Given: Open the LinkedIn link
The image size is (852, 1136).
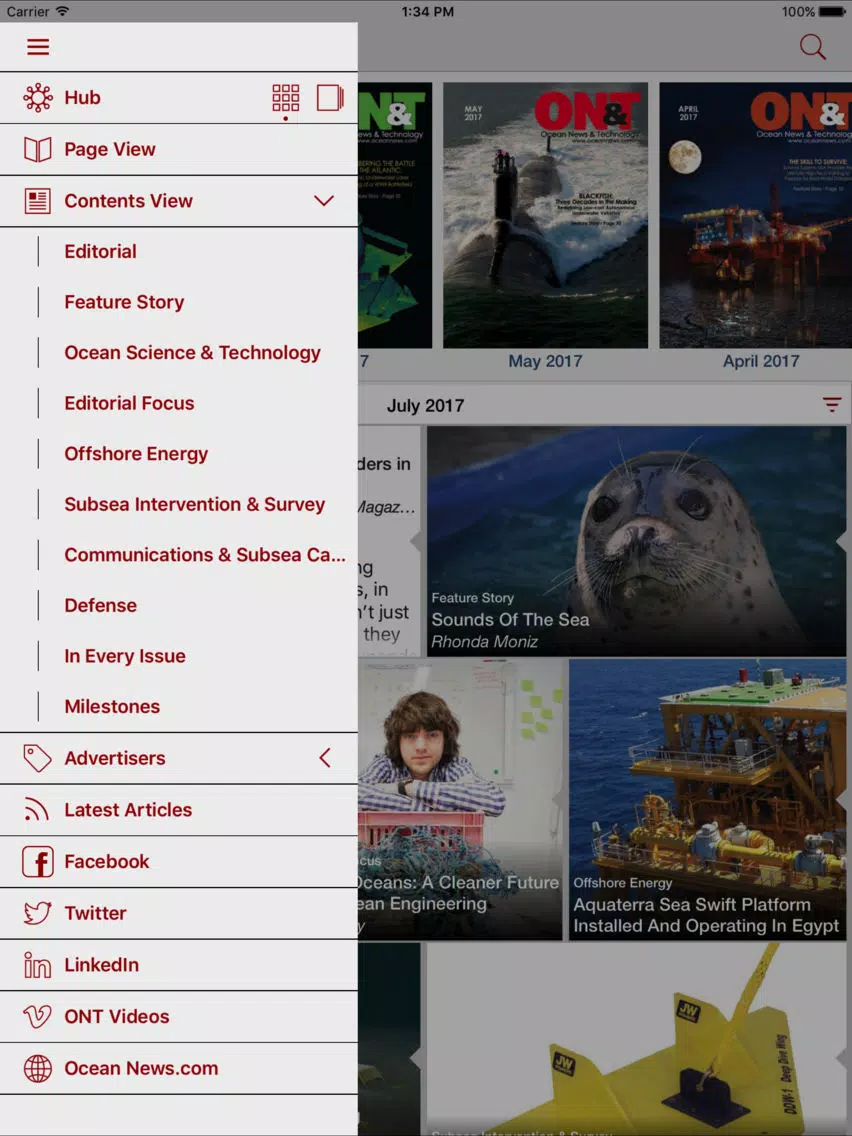Looking at the screenshot, I should point(179,965).
